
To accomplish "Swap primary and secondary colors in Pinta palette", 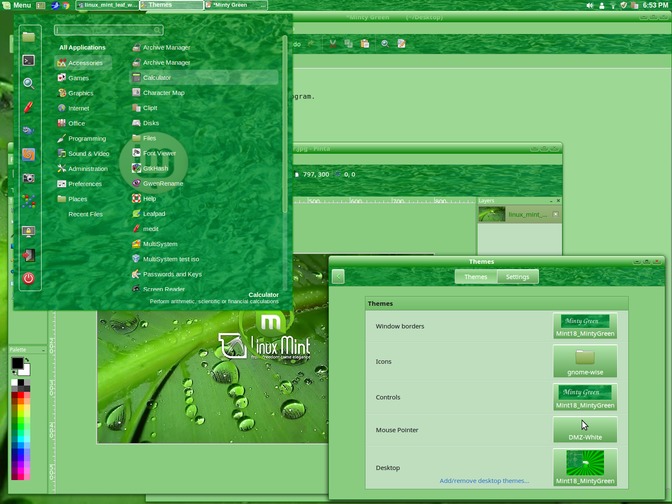I will click(27, 360).
